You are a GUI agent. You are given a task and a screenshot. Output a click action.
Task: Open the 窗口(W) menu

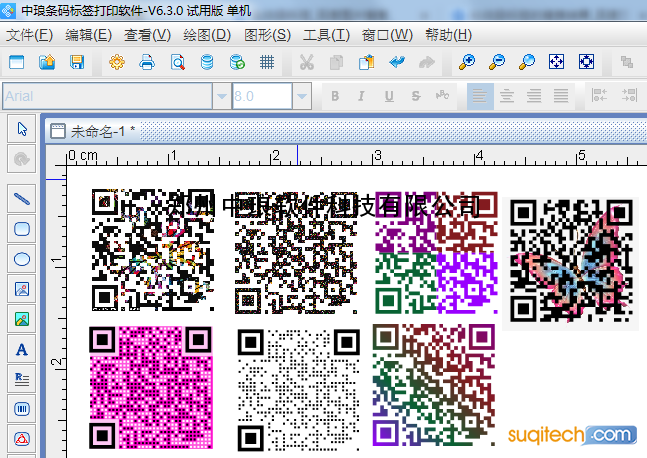387,35
